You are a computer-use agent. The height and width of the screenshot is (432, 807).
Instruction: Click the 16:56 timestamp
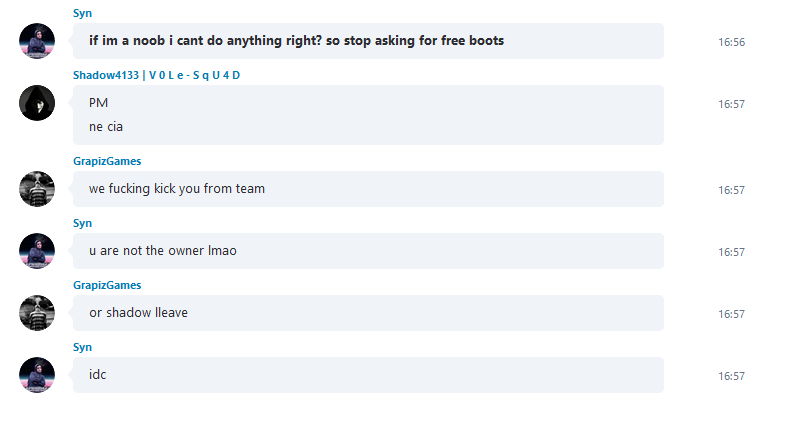click(x=731, y=42)
